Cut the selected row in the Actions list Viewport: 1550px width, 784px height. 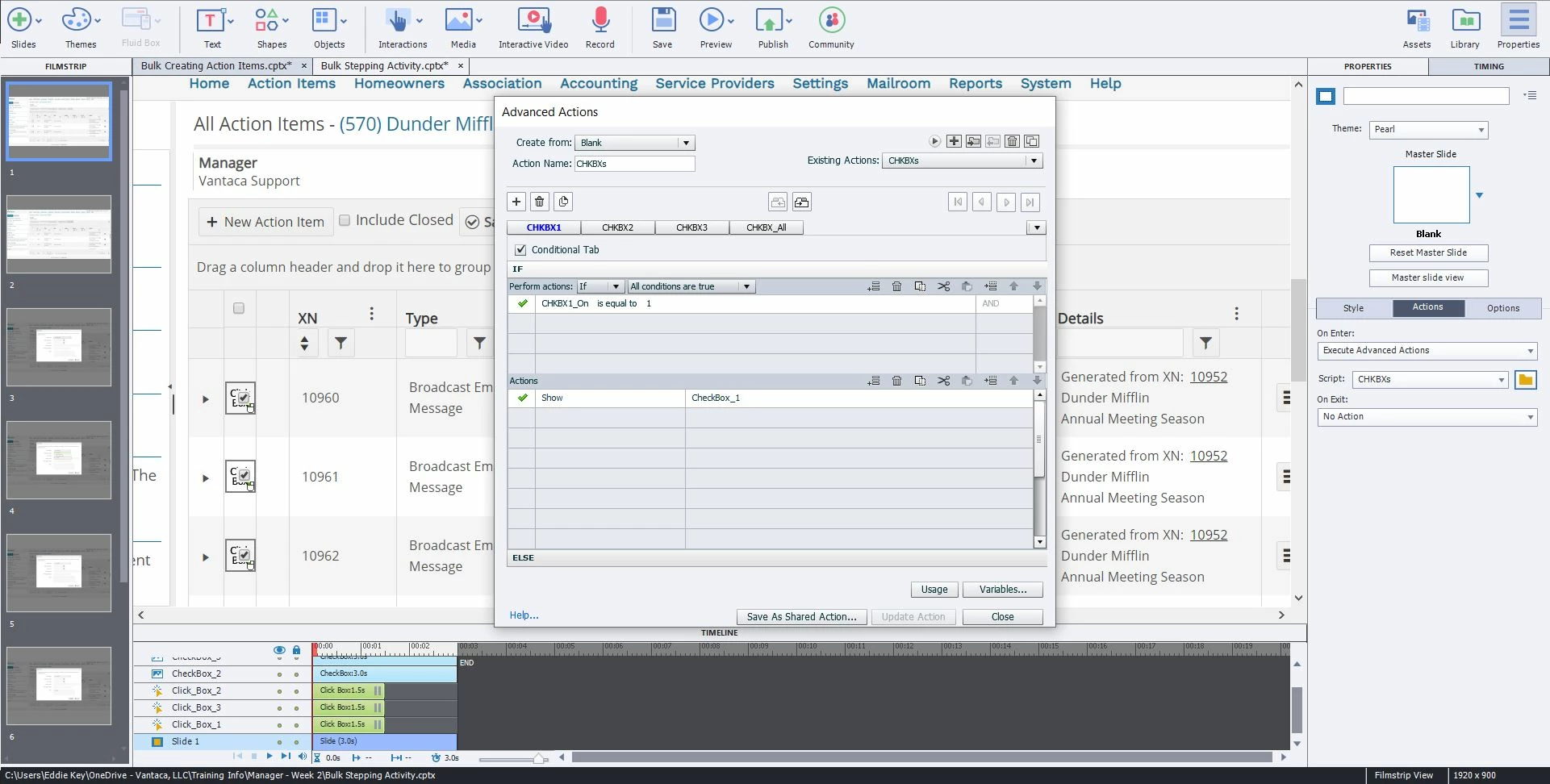[x=943, y=381]
